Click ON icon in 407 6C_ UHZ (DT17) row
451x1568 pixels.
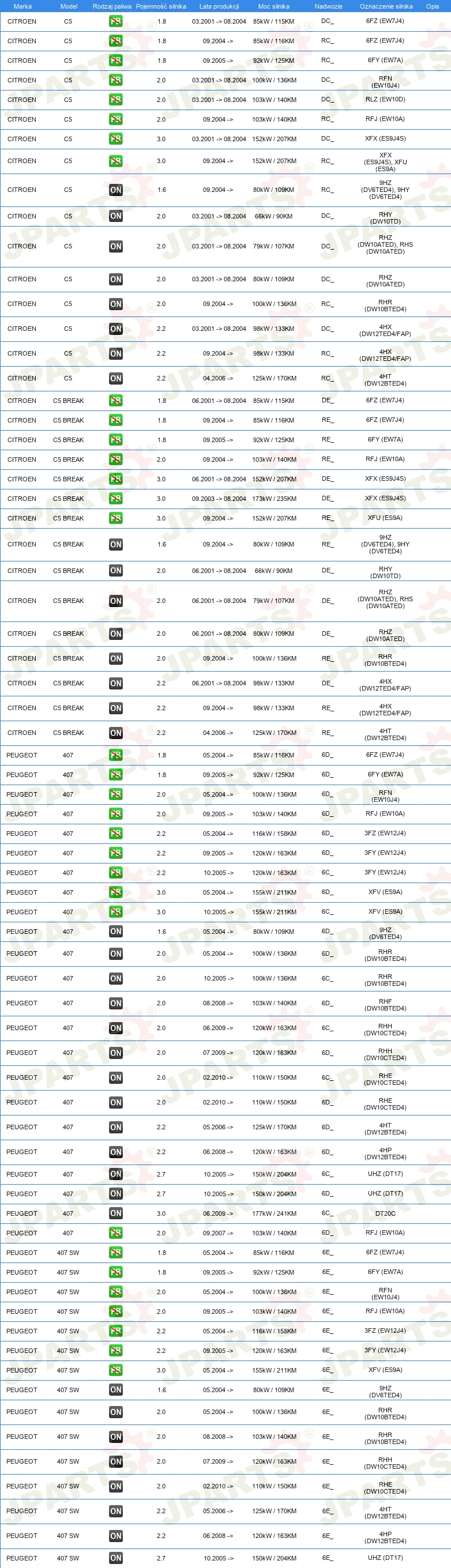click(x=116, y=1174)
